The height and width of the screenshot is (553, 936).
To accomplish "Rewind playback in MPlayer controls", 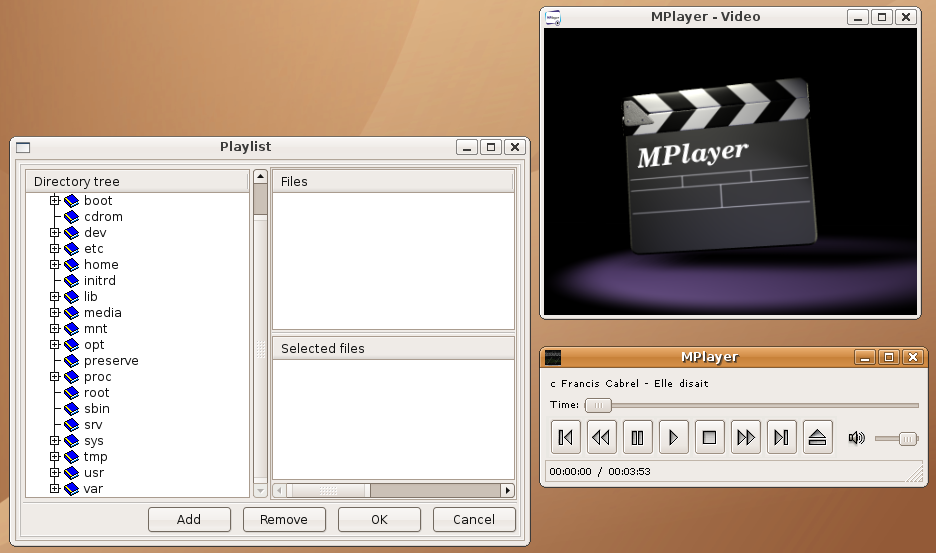I will pos(601,438).
